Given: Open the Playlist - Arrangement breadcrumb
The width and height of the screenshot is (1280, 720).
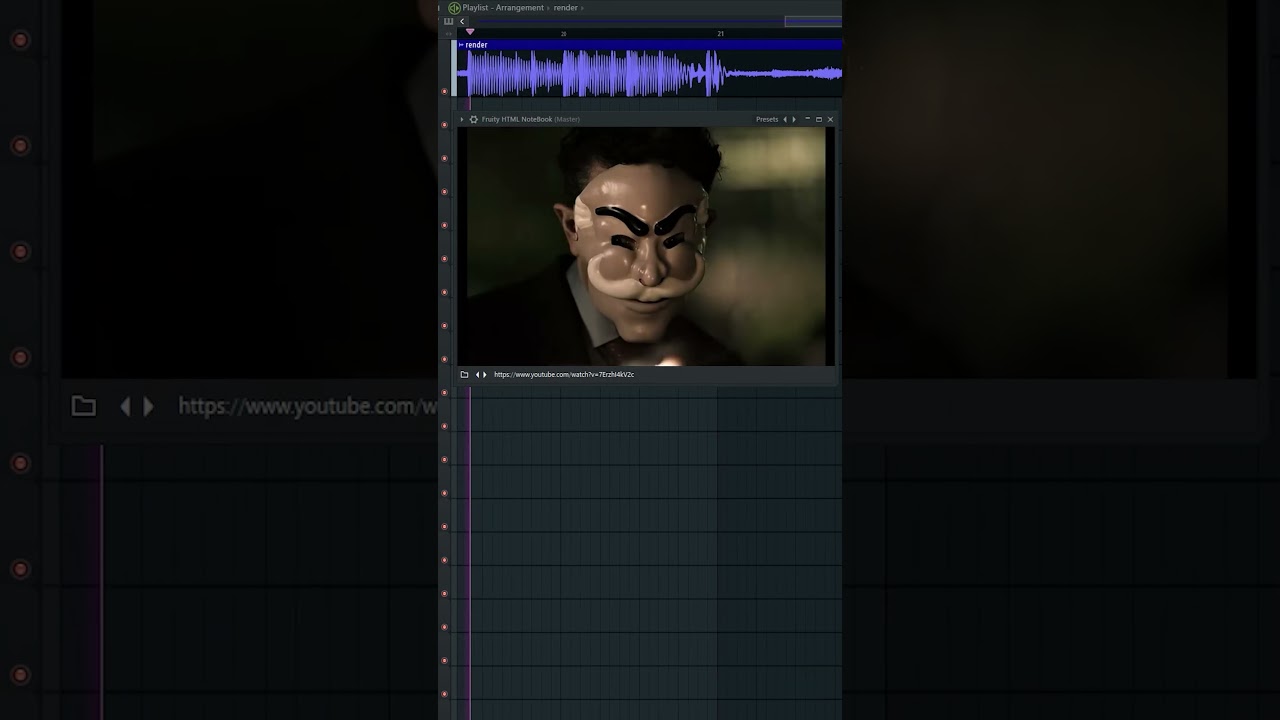Looking at the screenshot, I should pos(503,8).
